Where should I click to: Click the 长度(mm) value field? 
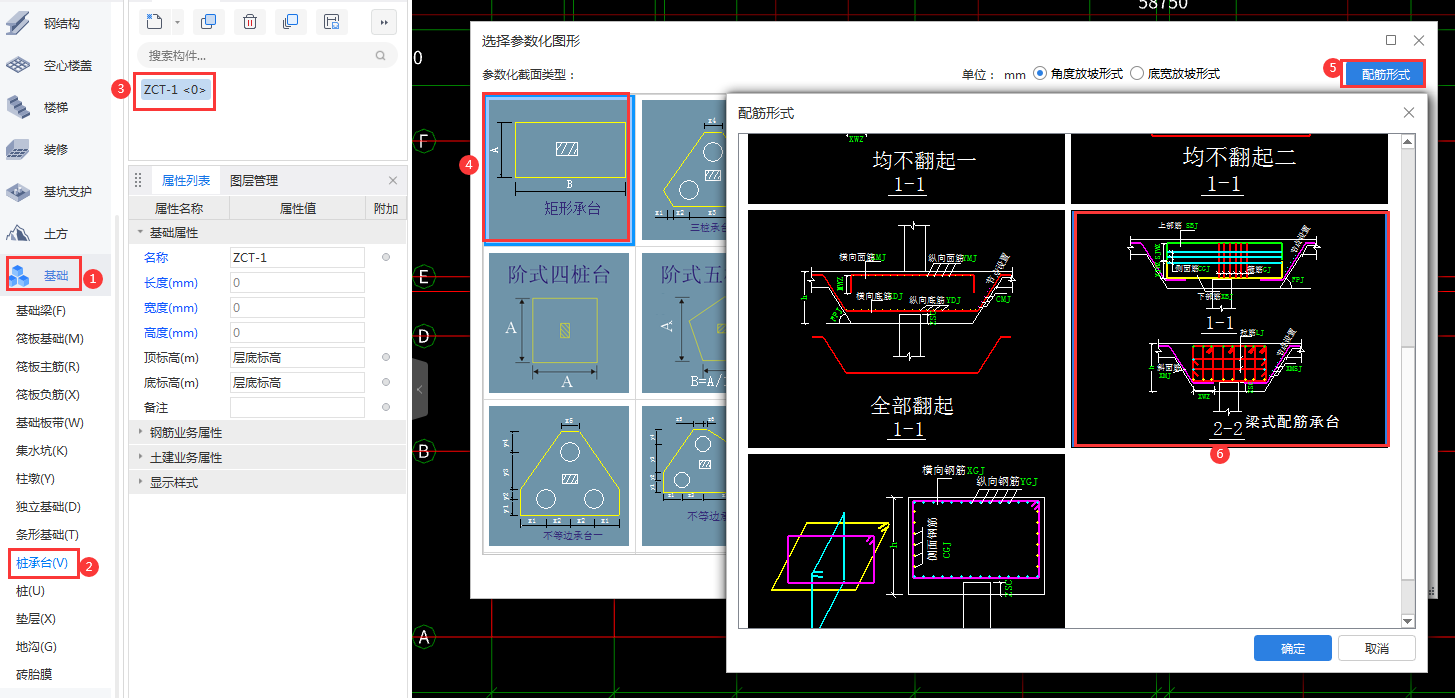coord(297,283)
